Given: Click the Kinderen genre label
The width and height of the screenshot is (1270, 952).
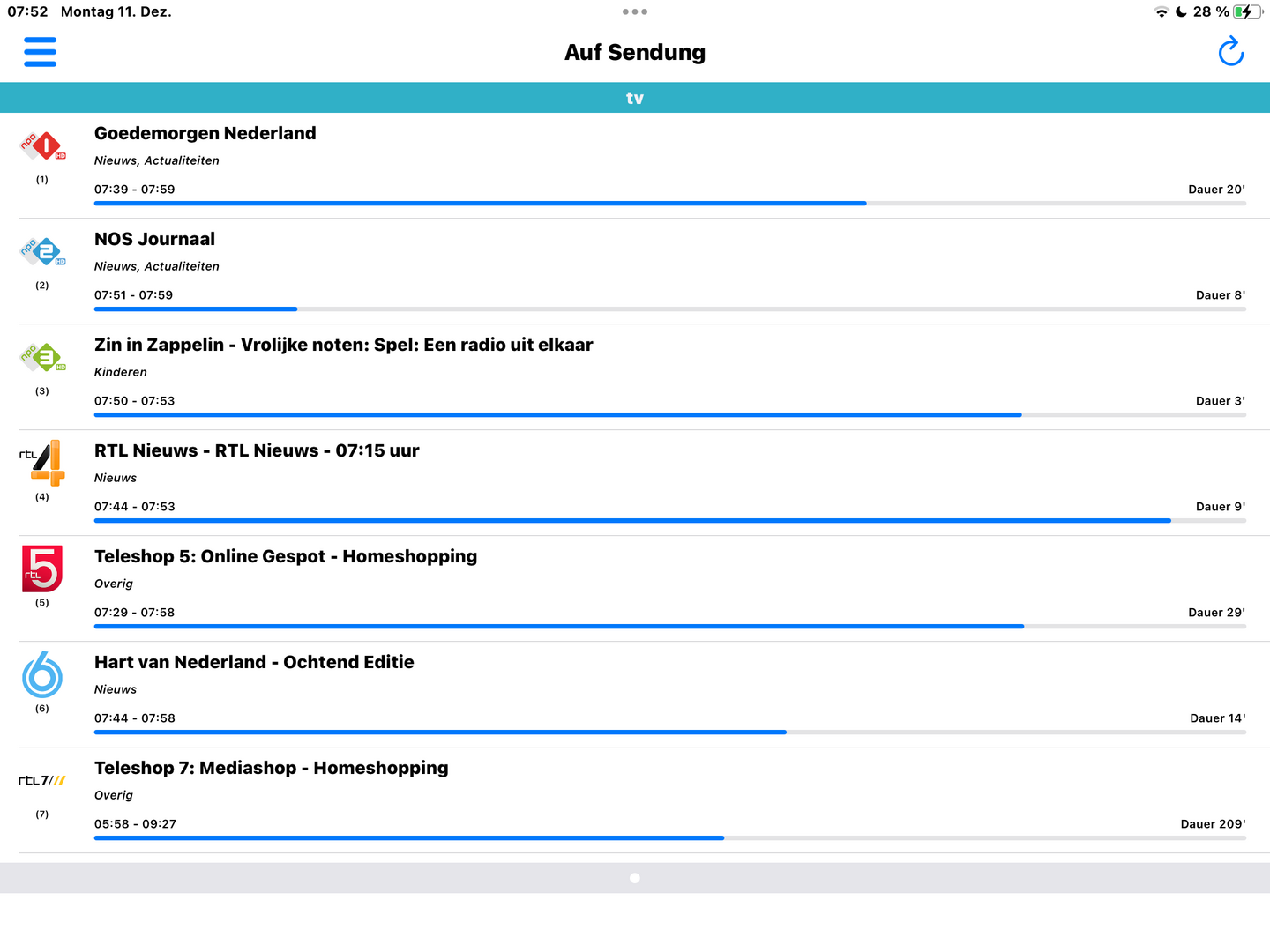Looking at the screenshot, I should (x=121, y=372).
